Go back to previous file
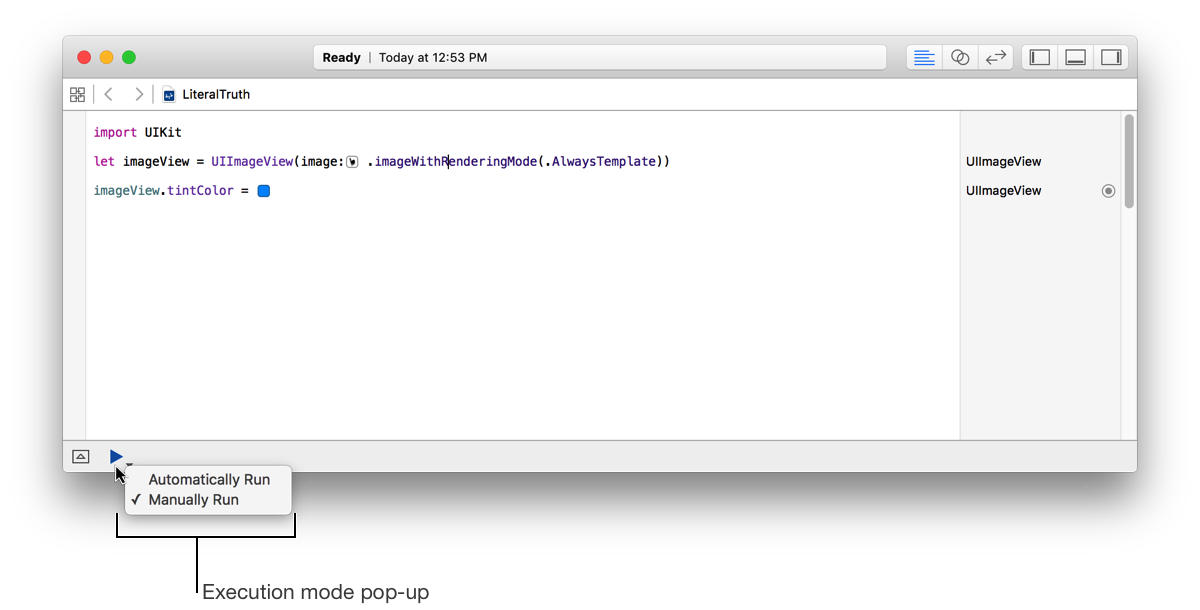1200x610 pixels. click(109, 95)
